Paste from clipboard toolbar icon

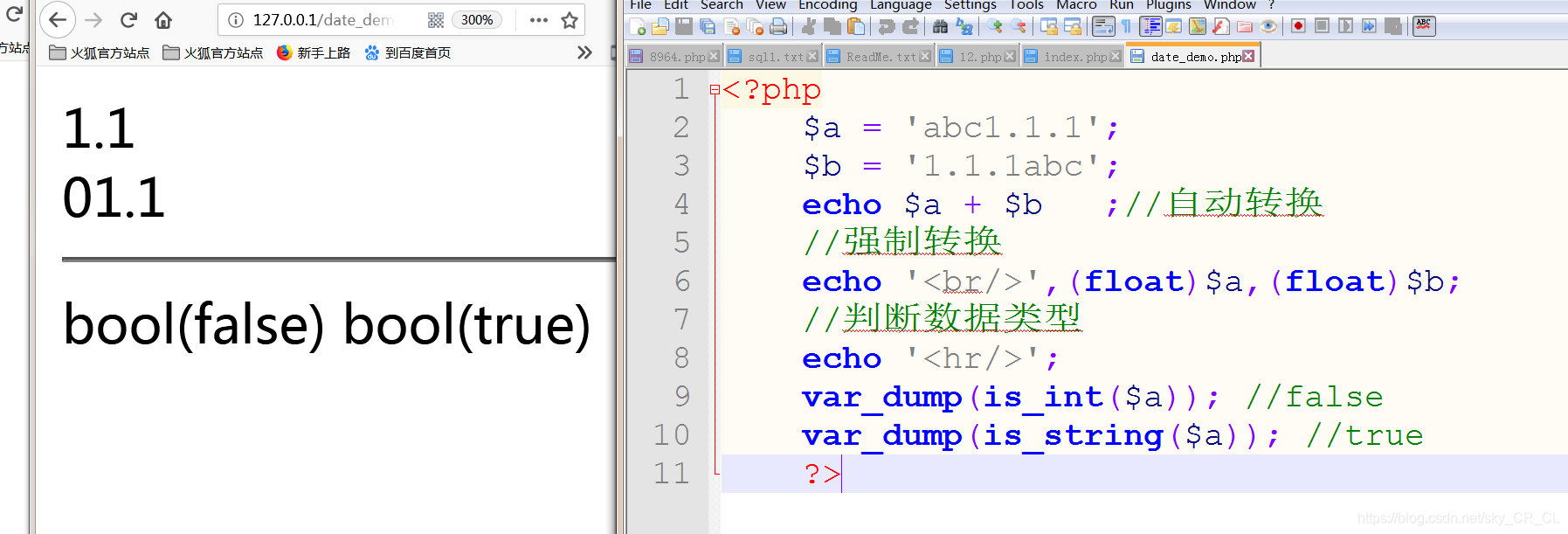coord(856,26)
